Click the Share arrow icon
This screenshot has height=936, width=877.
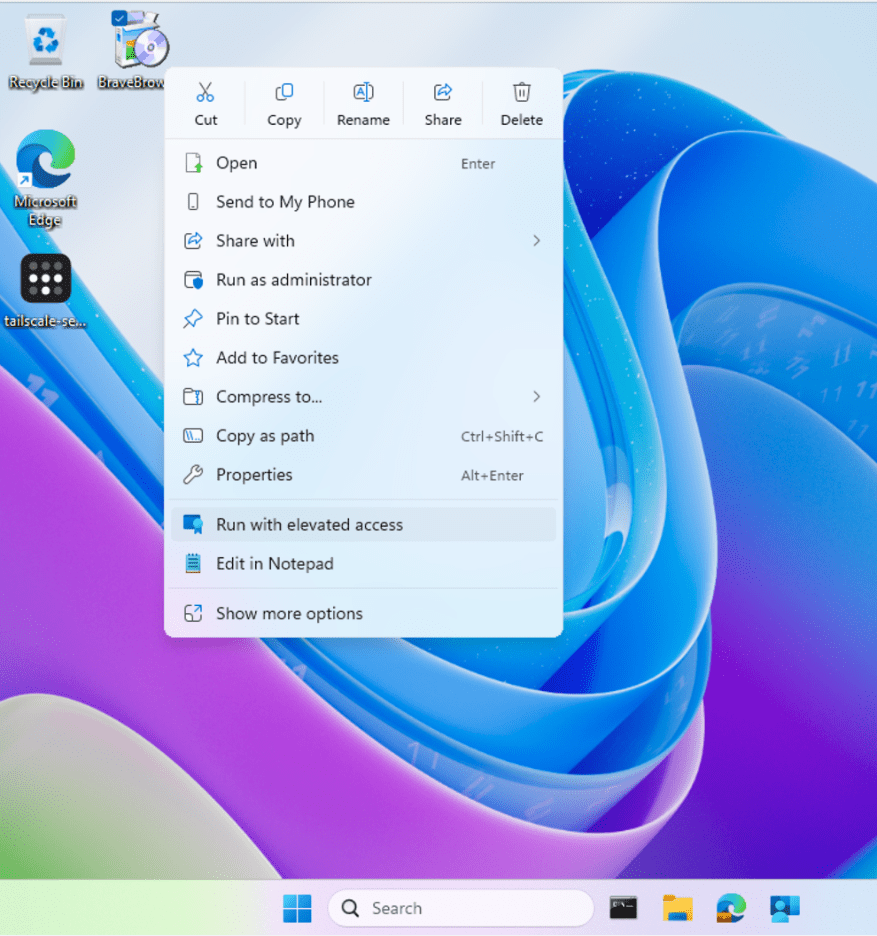coord(442,93)
